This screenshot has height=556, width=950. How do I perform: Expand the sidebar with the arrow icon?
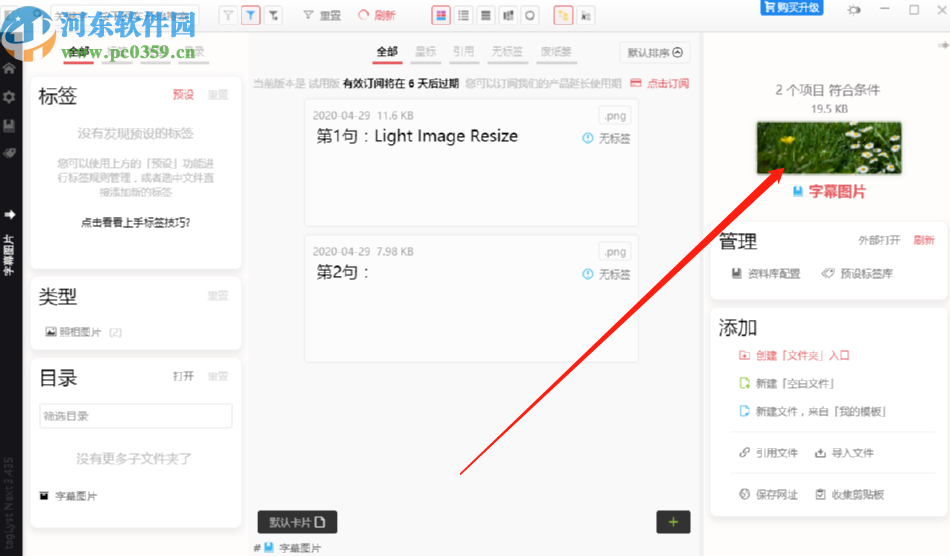10,214
